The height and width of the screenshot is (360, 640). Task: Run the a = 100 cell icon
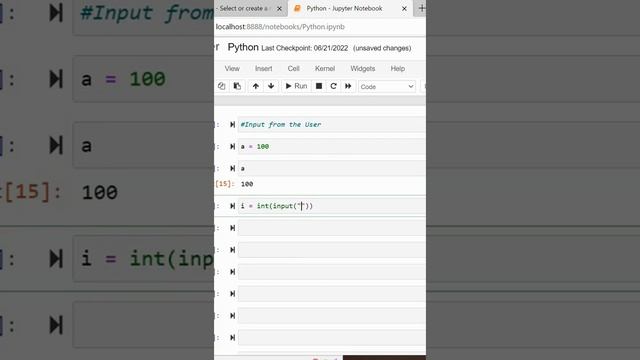pos(232,147)
